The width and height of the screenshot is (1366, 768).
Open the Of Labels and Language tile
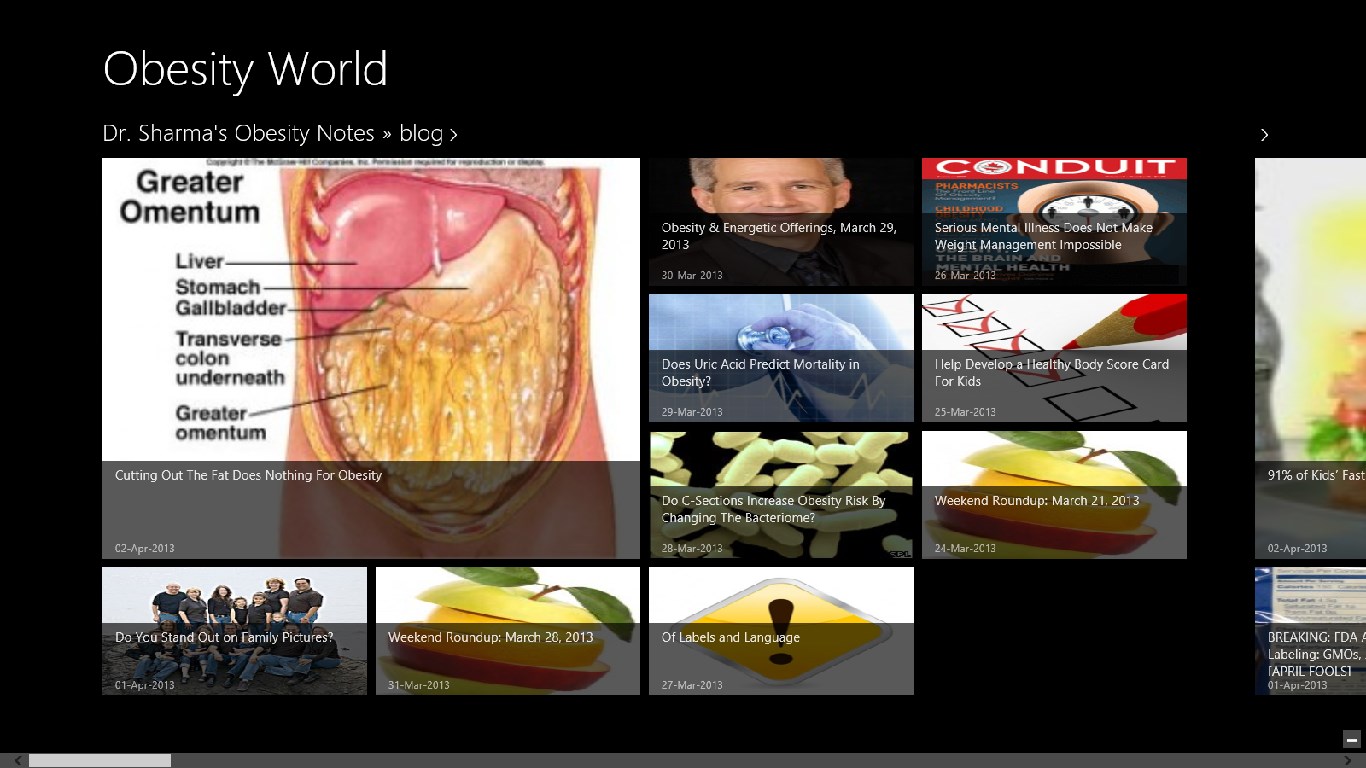click(x=781, y=631)
